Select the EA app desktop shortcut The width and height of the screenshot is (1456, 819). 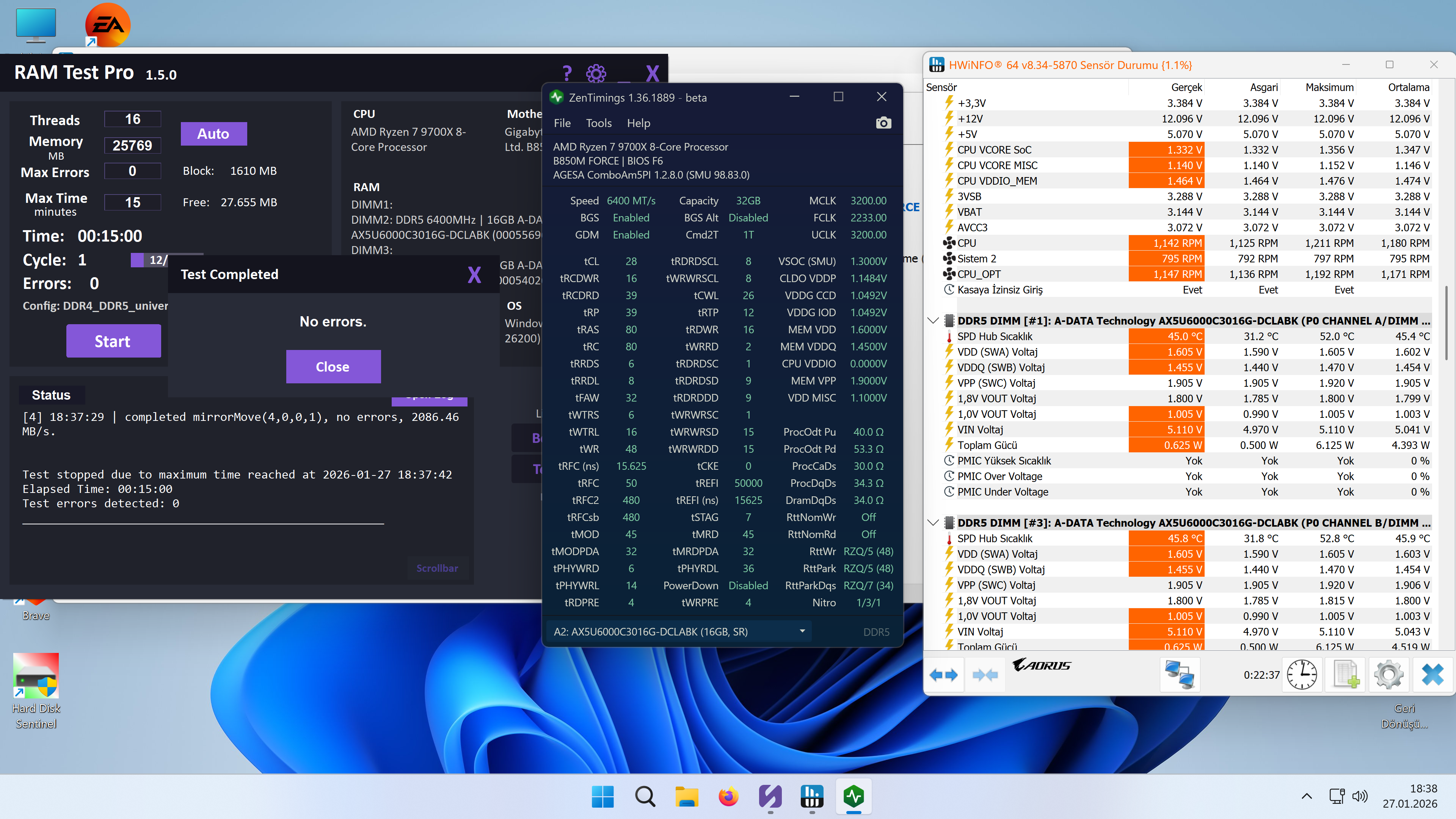click(107, 25)
